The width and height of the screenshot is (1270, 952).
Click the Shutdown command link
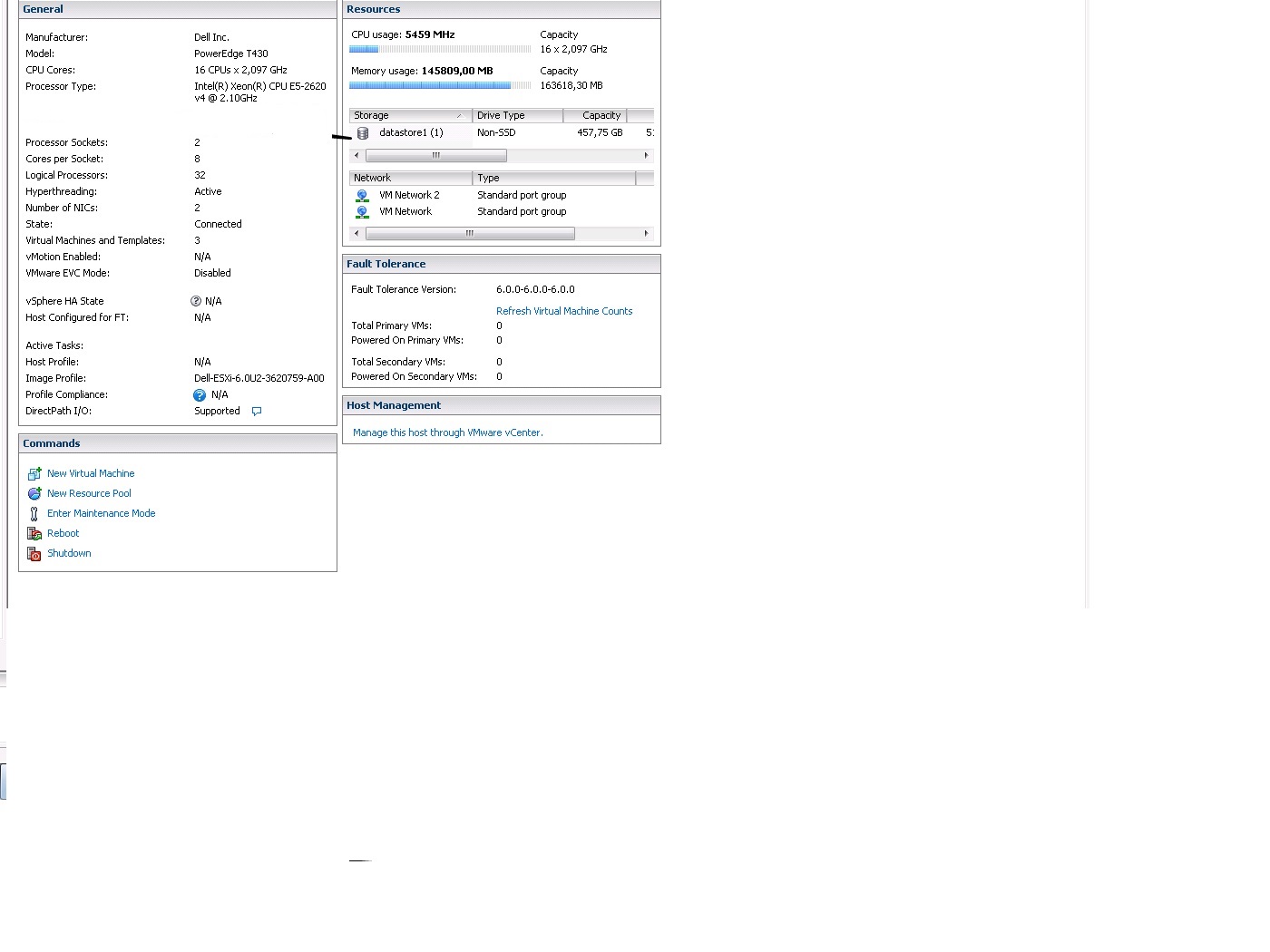pyautogui.click(x=69, y=553)
